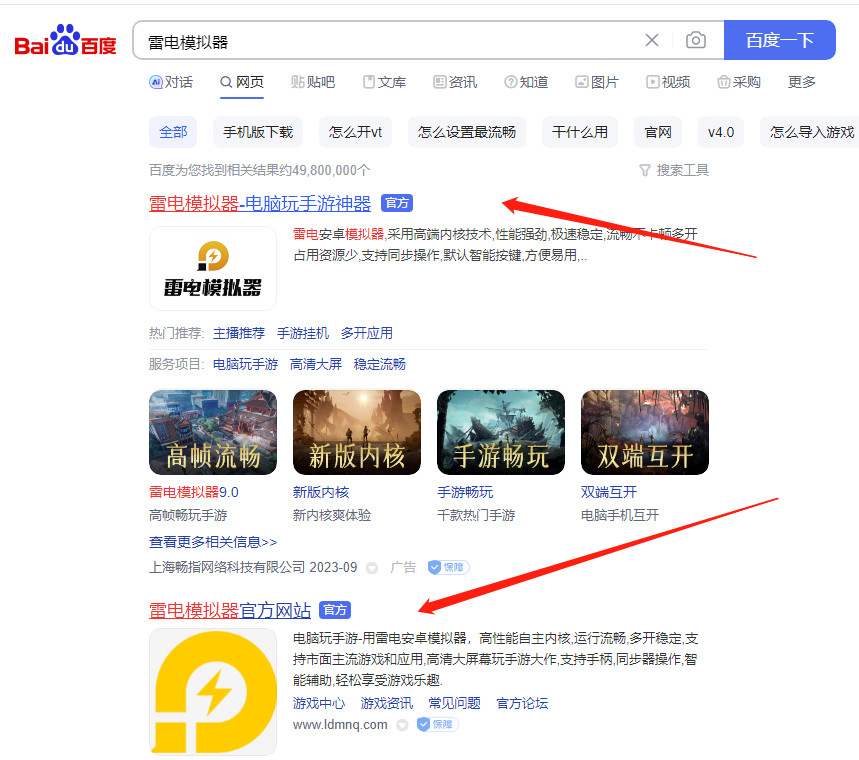859x760 pixels.
Task: Expand the 更多 tabs menu
Action: [801, 82]
